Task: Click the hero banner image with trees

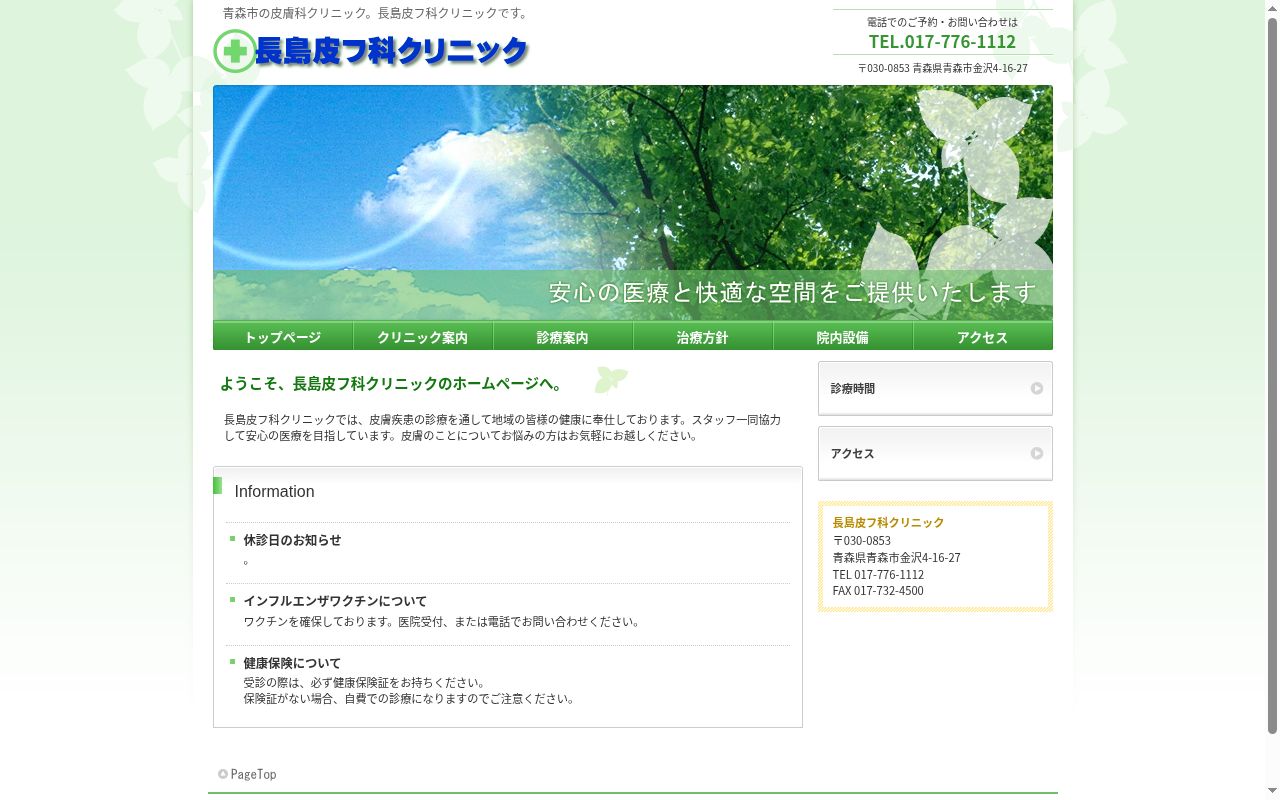Action: pos(633,202)
